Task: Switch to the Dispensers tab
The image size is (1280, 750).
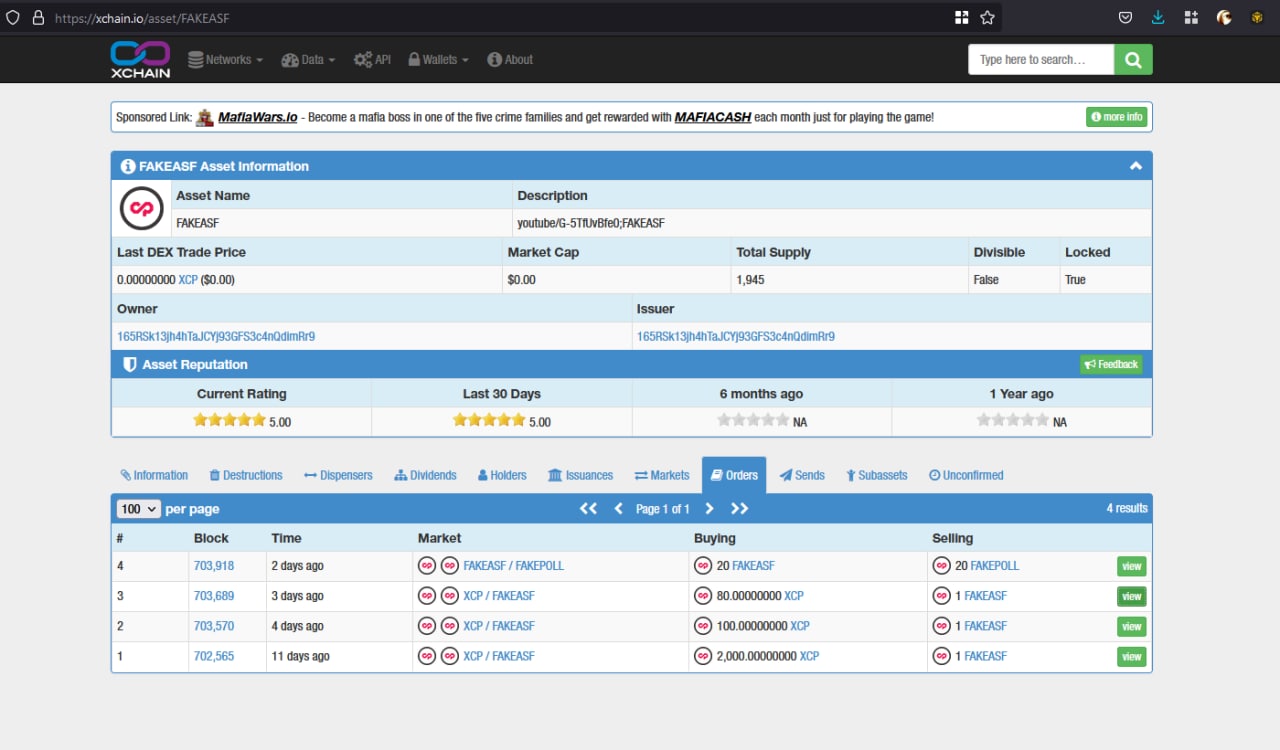Action: tap(338, 475)
